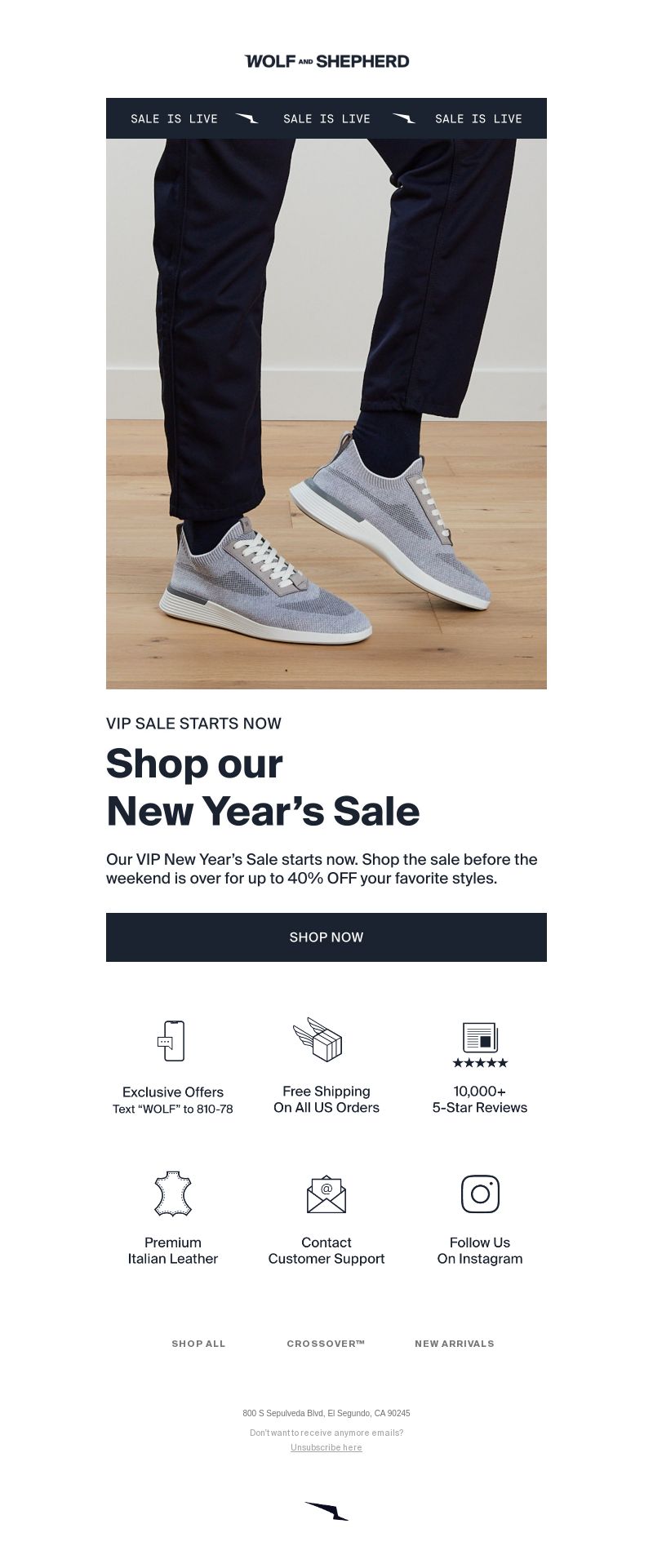Open the CROSSOVER™ footer link
653x1568 pixels.
326,1344
